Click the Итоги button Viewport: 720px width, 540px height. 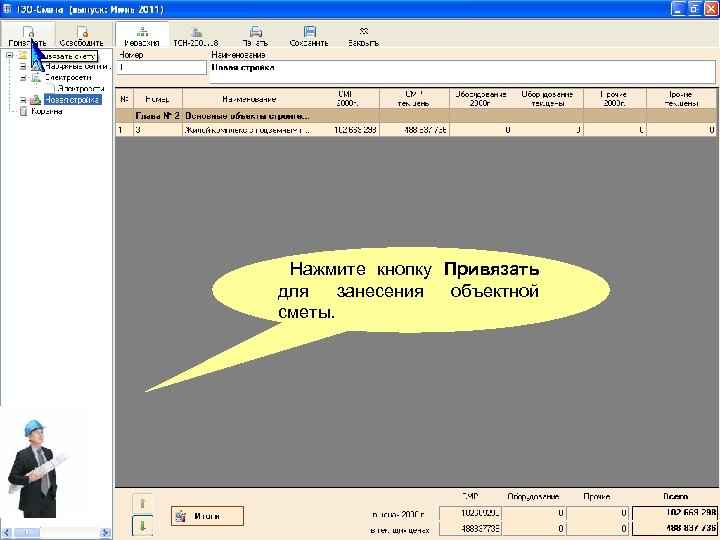pos(207,516)
